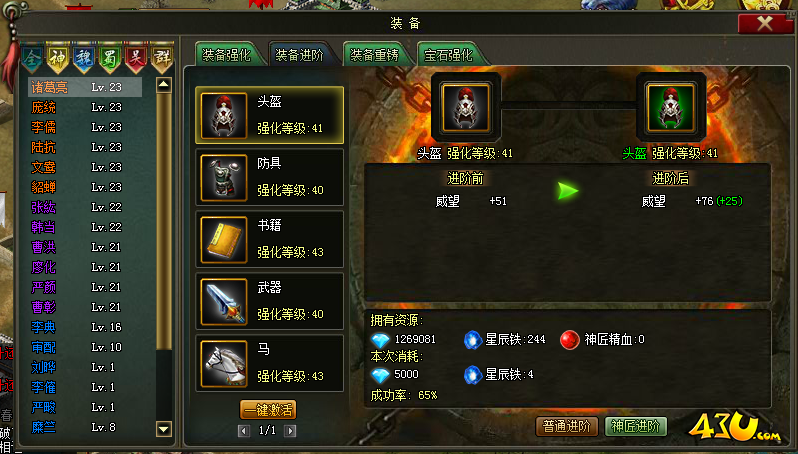
Task: Go to next equipment page arrow
Action: coord(290,431)
